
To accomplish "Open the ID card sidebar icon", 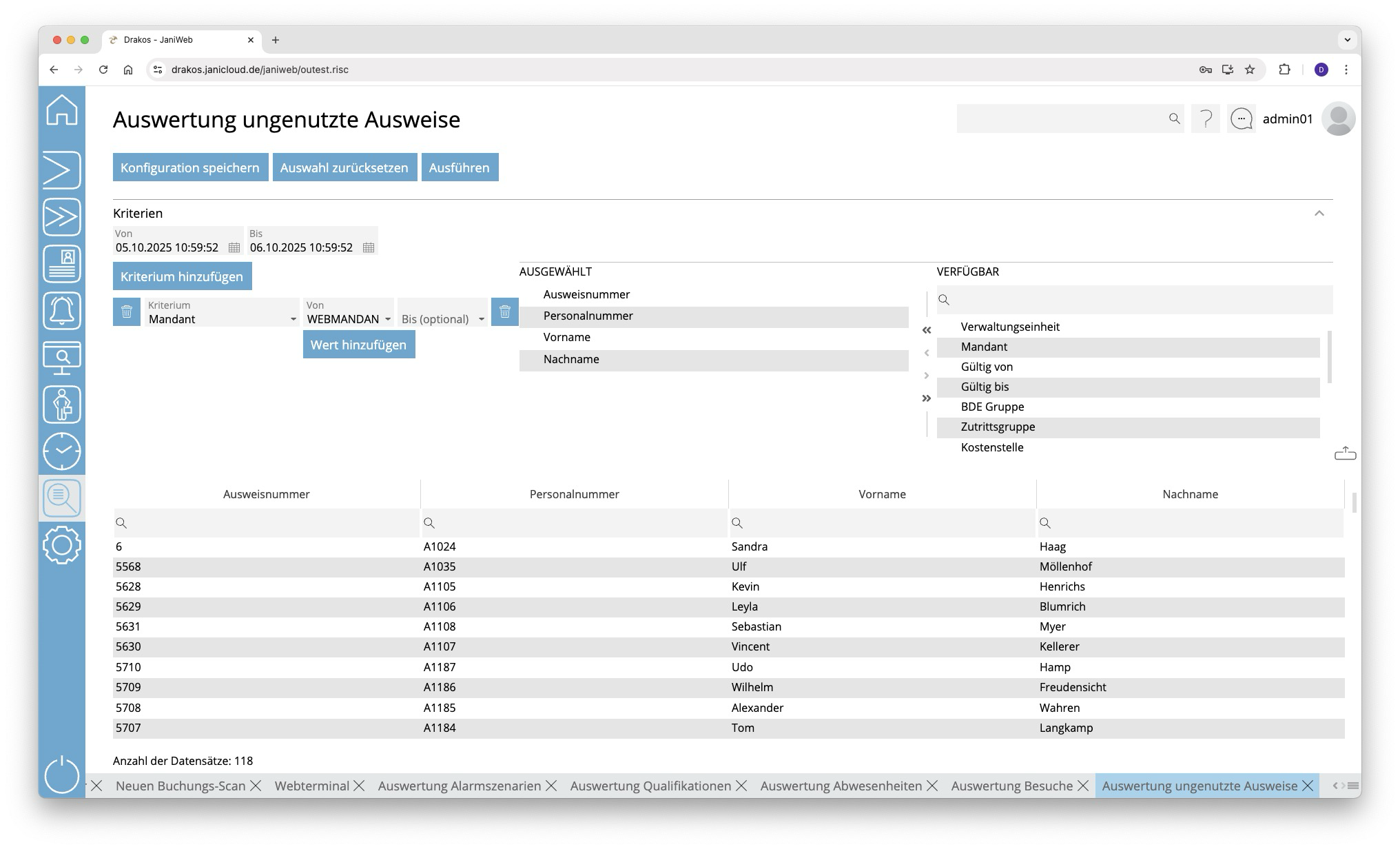I will coord(62,264).
